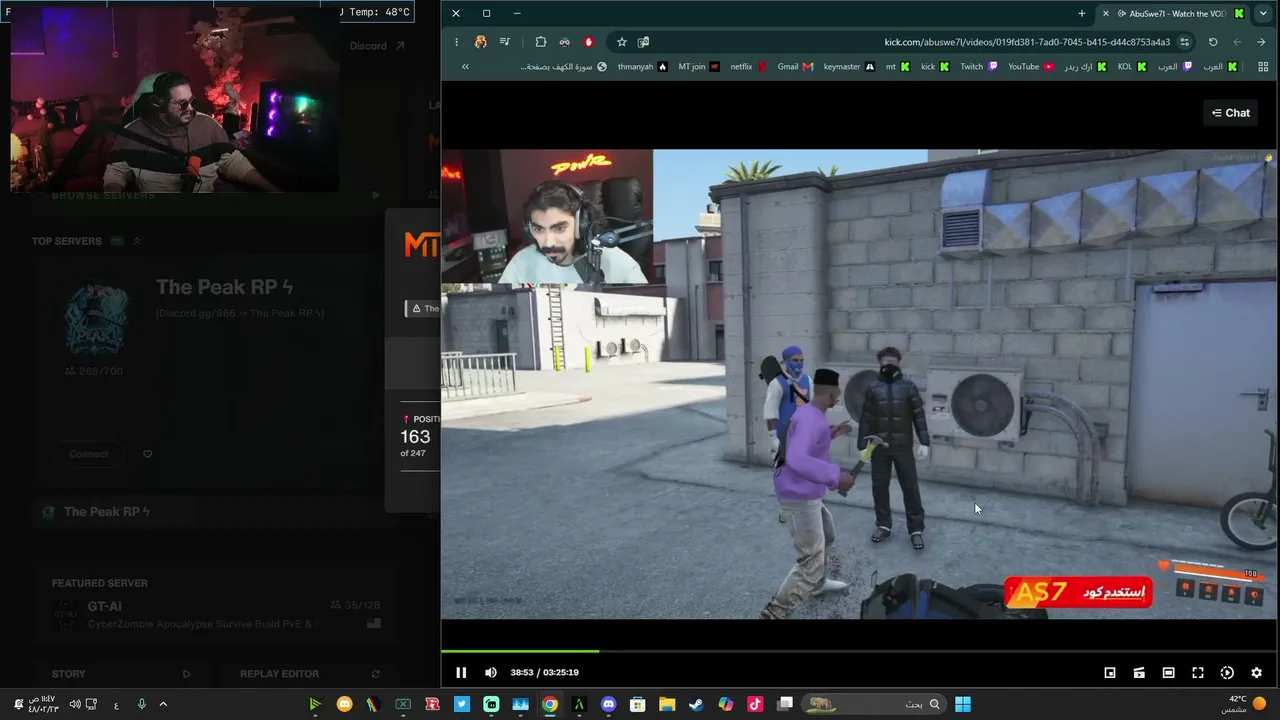The image size is (1280, 720).
Task: Reload the Kick page
Action: click(1213, 42)
